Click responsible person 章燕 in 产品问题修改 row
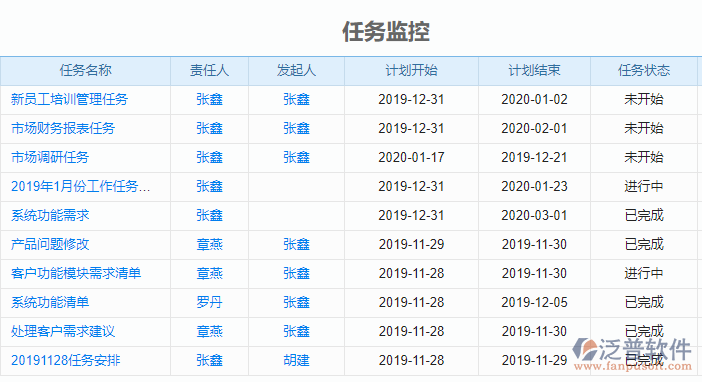Screen dimensions: 702x382 [x=210, y=245]
